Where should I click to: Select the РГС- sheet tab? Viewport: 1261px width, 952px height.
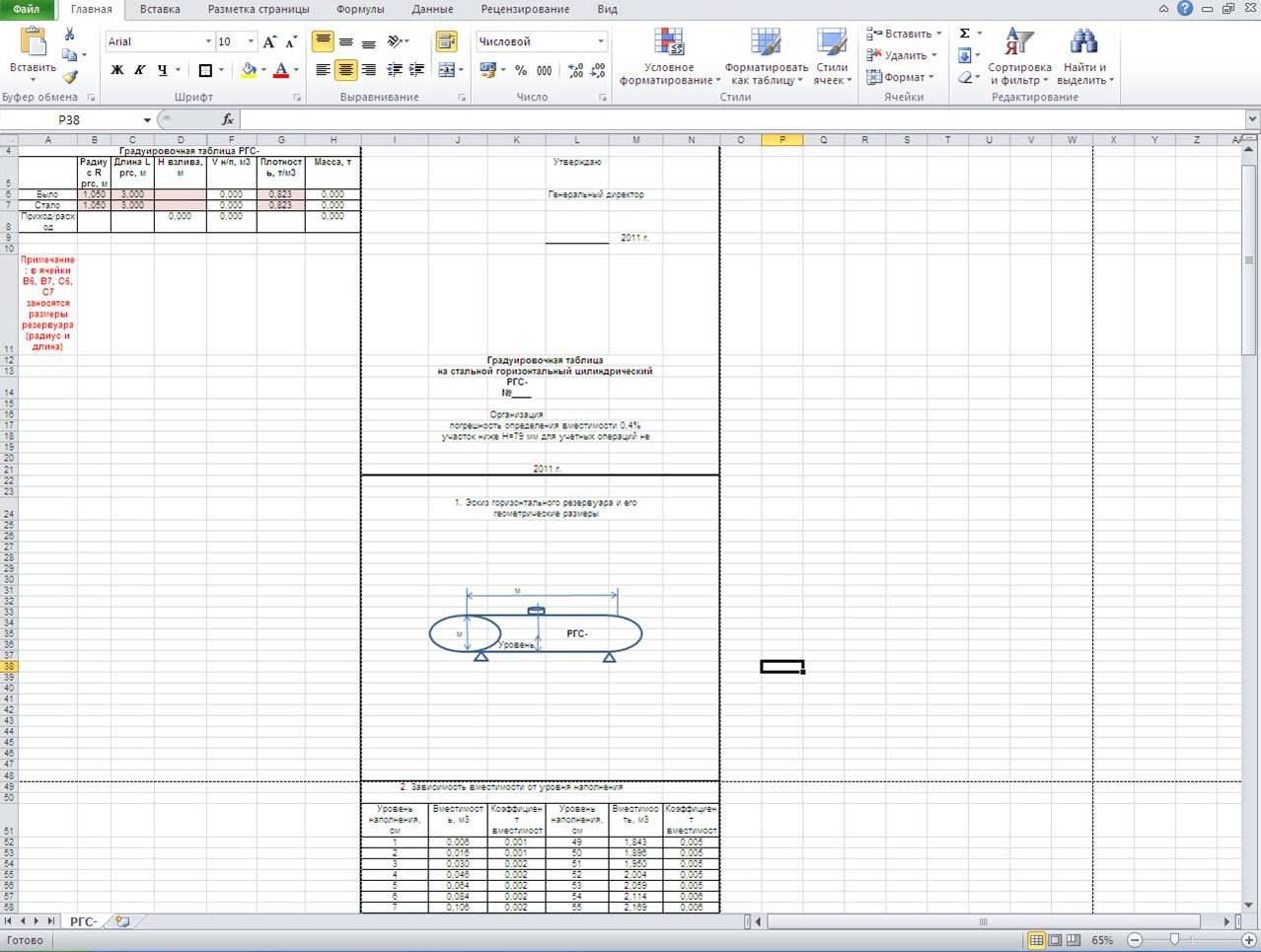tap(83, 921)
